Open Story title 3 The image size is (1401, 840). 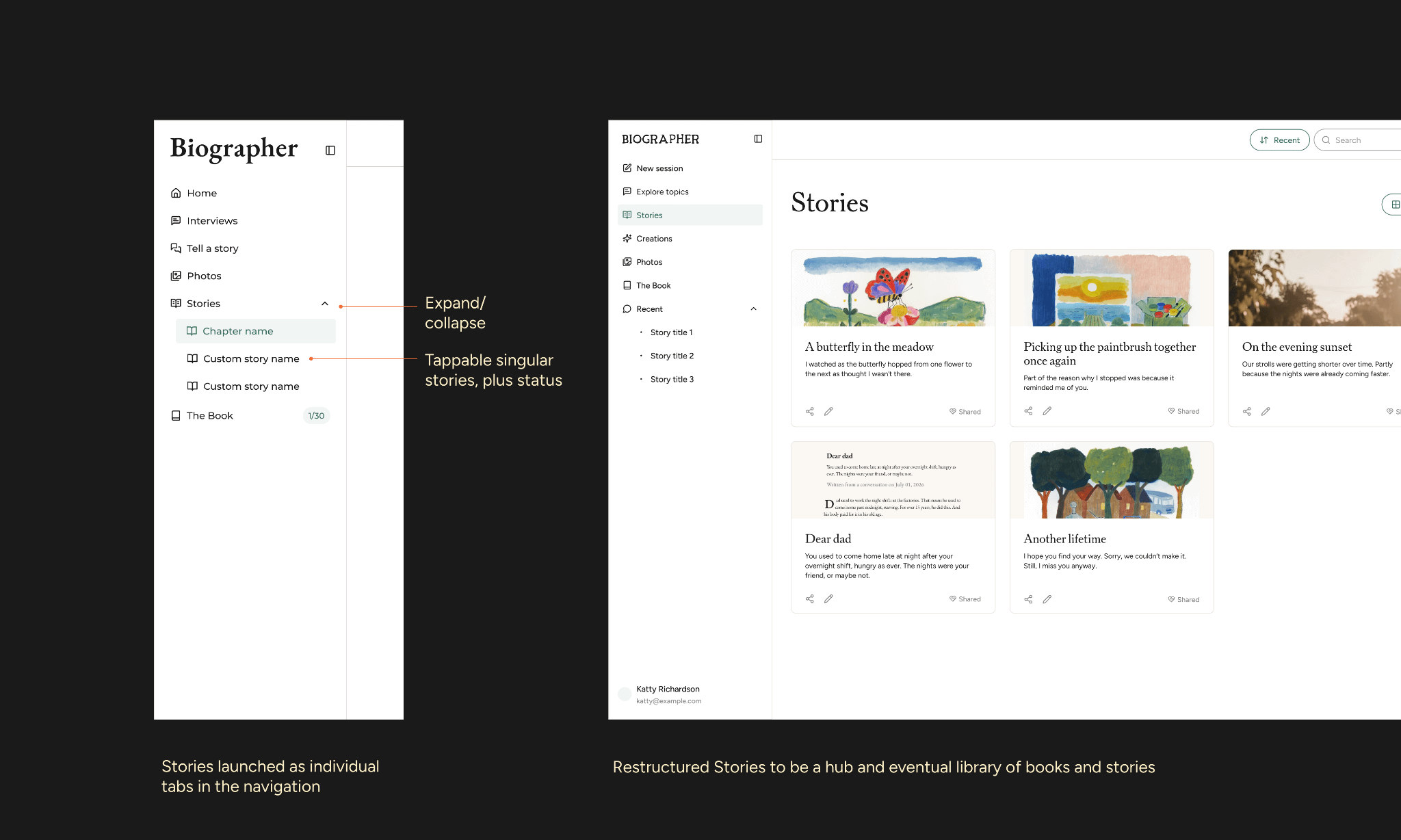point(672,379)
